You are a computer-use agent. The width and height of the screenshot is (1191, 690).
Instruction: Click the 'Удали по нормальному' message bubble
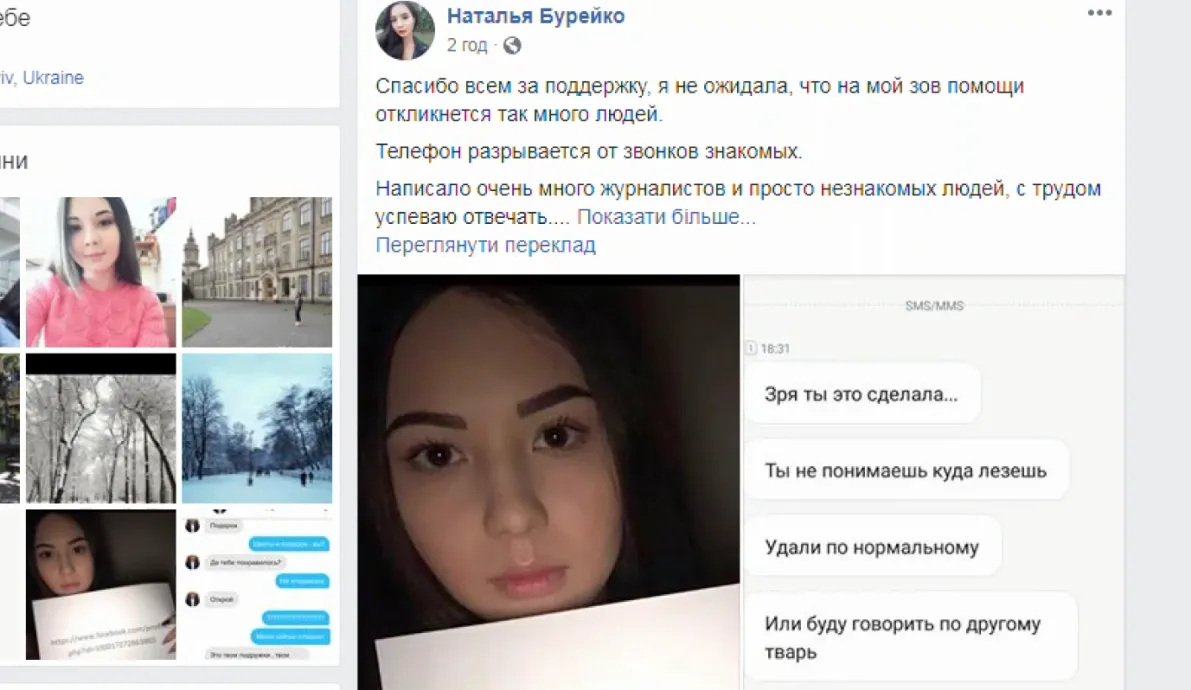click(872, 546)
